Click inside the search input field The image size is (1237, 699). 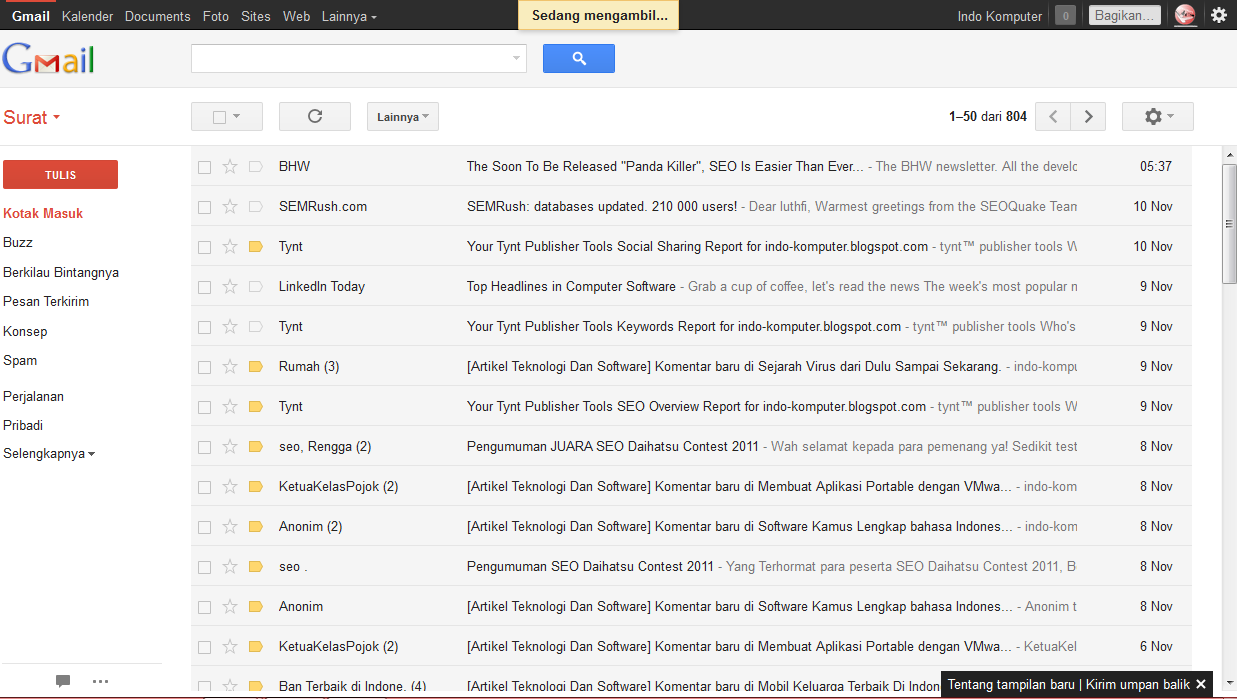[350, 58]
